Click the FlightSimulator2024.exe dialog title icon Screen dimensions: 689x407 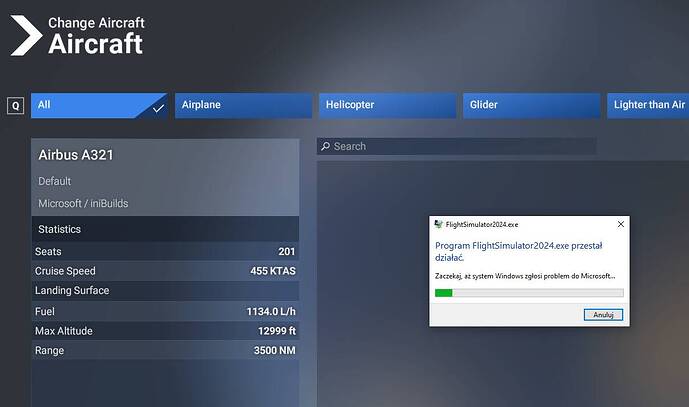coord(438,224)
